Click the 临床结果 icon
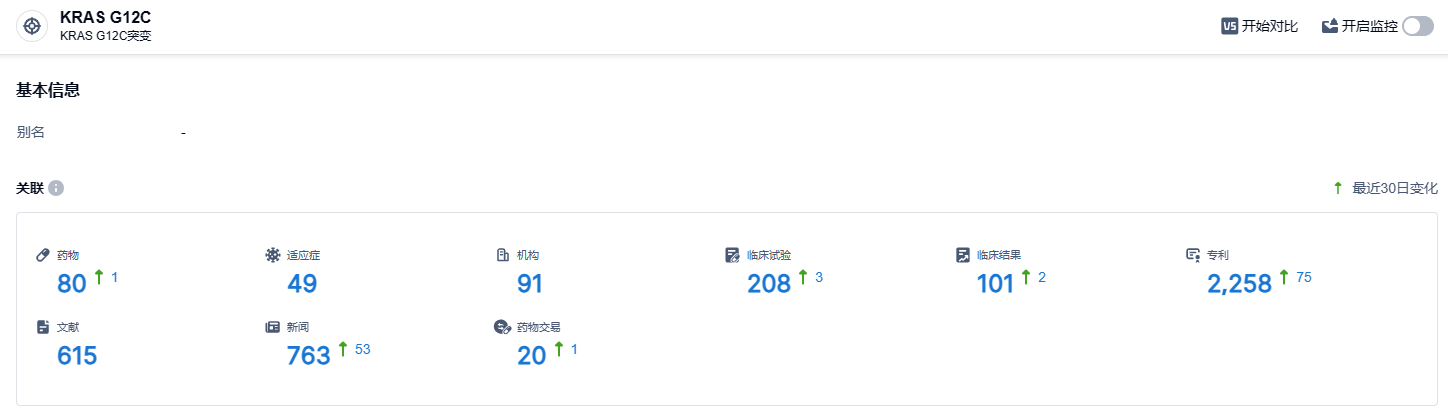 point(963,255)
